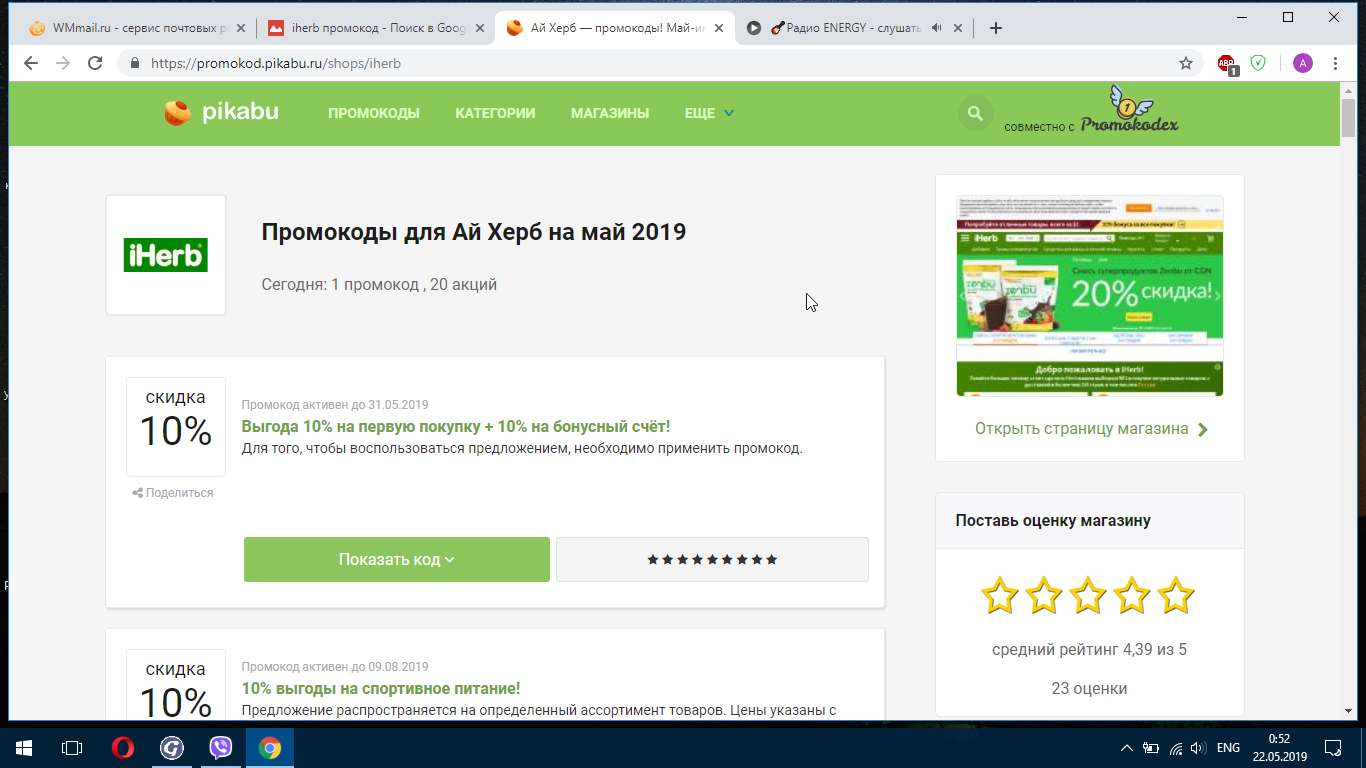
Task: Open the Chrome profile avatar
Action: coord(1303,63)
